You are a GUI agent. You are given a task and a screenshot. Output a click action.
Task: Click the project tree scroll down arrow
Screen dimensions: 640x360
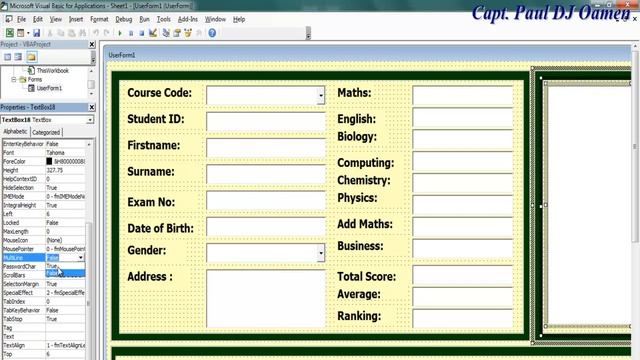pyautogui.click(x=91, y=94)
